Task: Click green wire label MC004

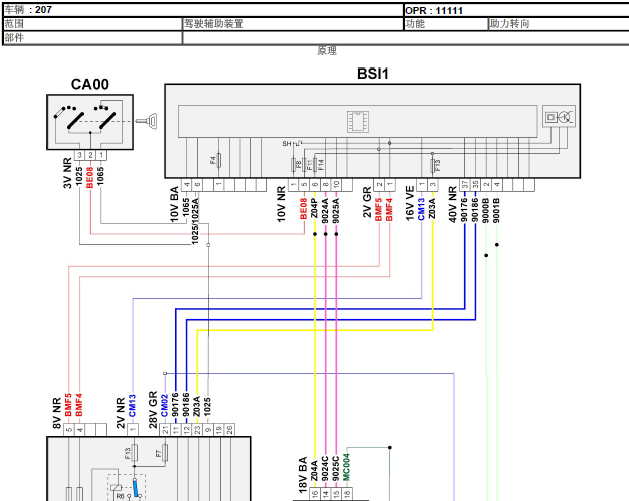Action: [x=347, y=467]
